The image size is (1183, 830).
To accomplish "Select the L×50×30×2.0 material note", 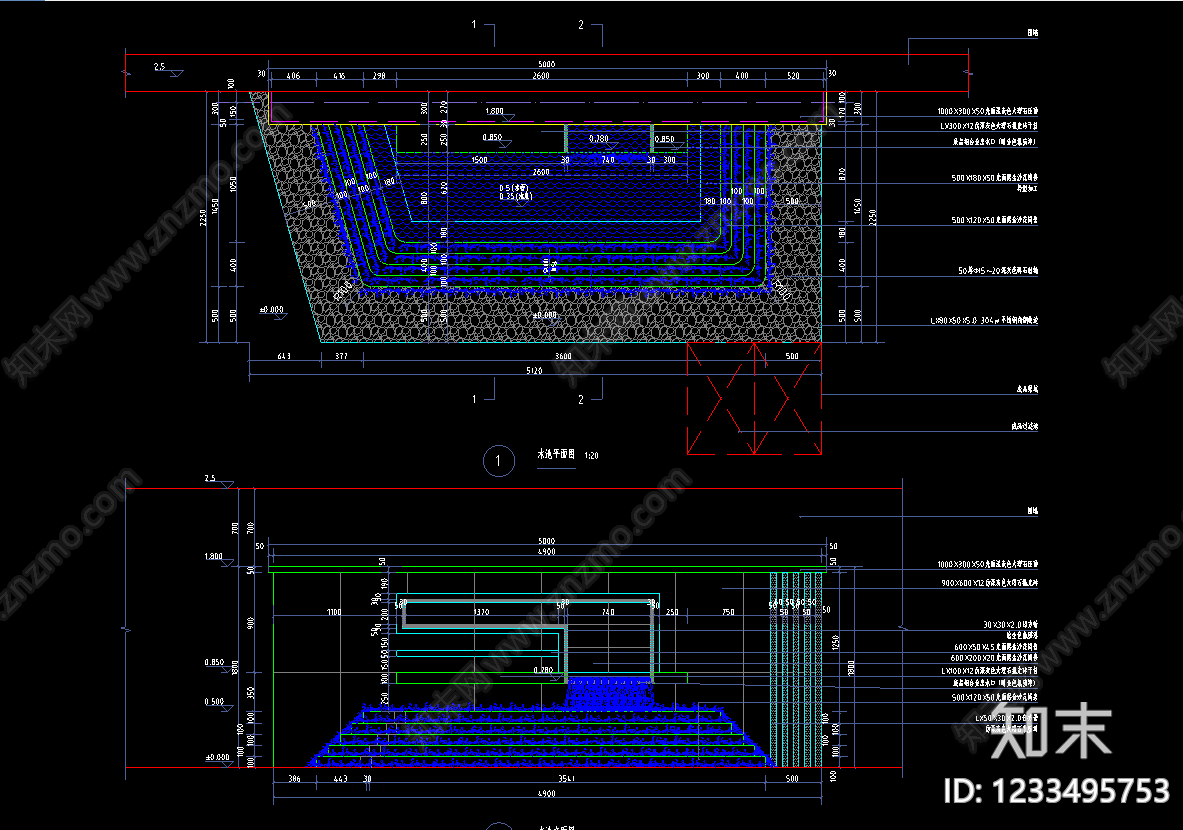I will [1006, 718].
